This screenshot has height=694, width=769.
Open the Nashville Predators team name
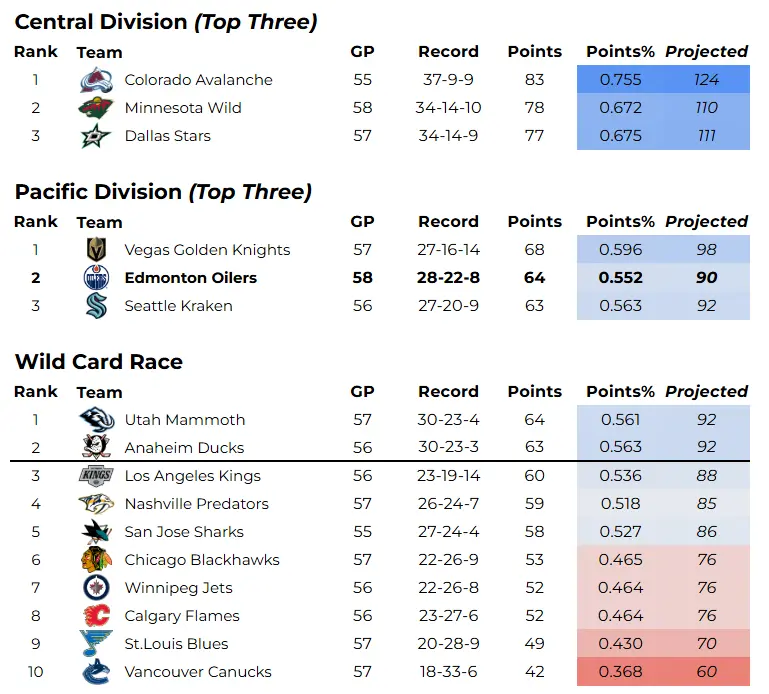pos(196,504)
